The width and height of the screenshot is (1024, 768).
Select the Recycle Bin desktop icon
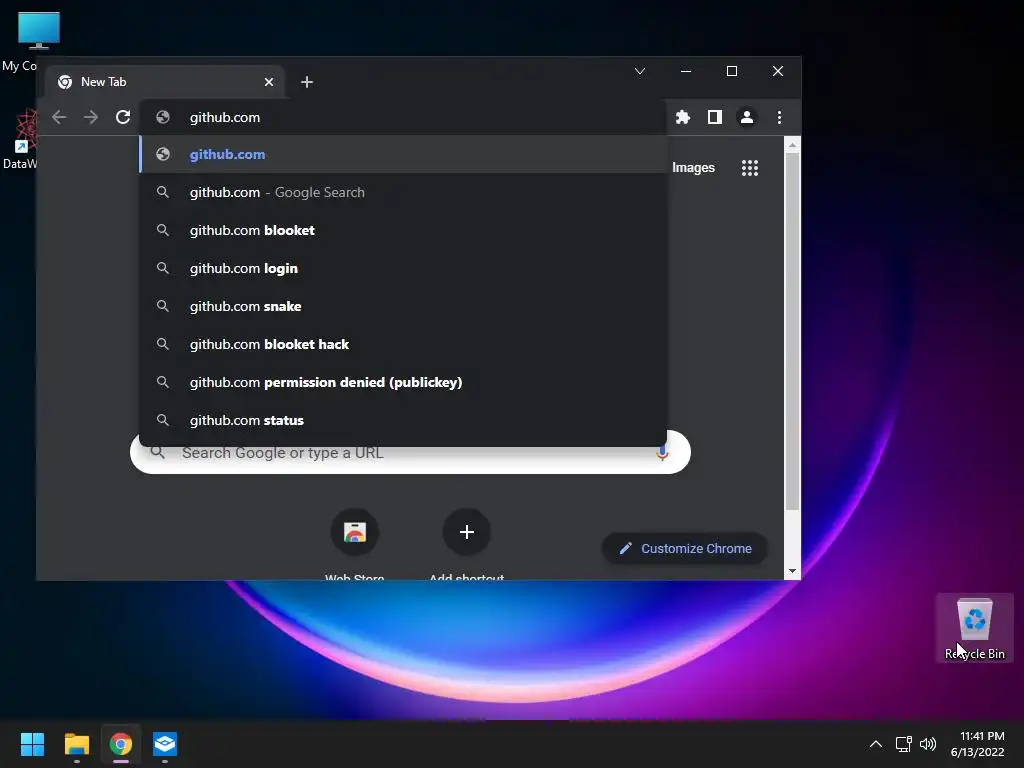coord(974,628)
